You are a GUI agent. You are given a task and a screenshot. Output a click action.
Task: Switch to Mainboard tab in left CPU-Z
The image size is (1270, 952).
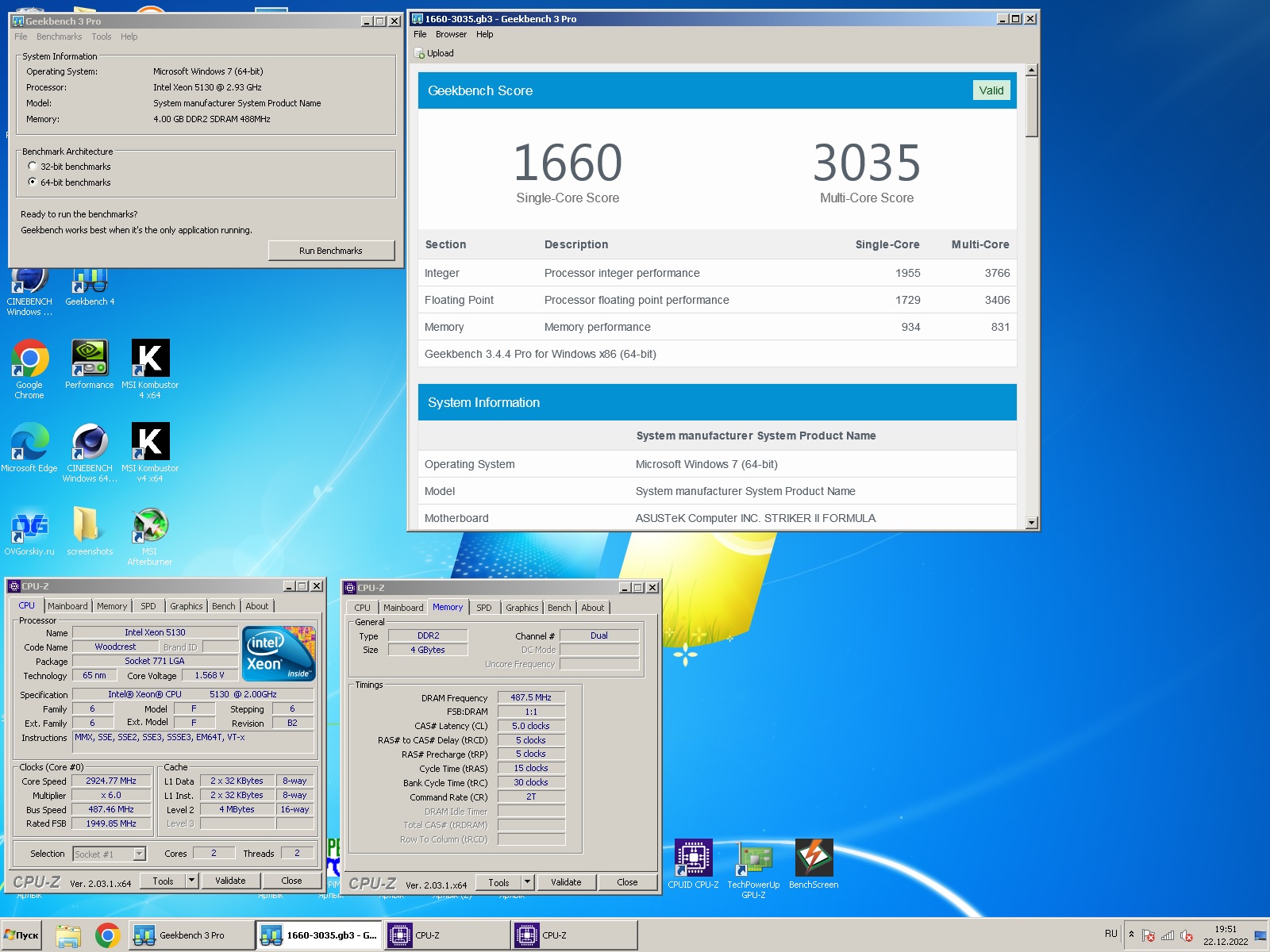[67, 606]
